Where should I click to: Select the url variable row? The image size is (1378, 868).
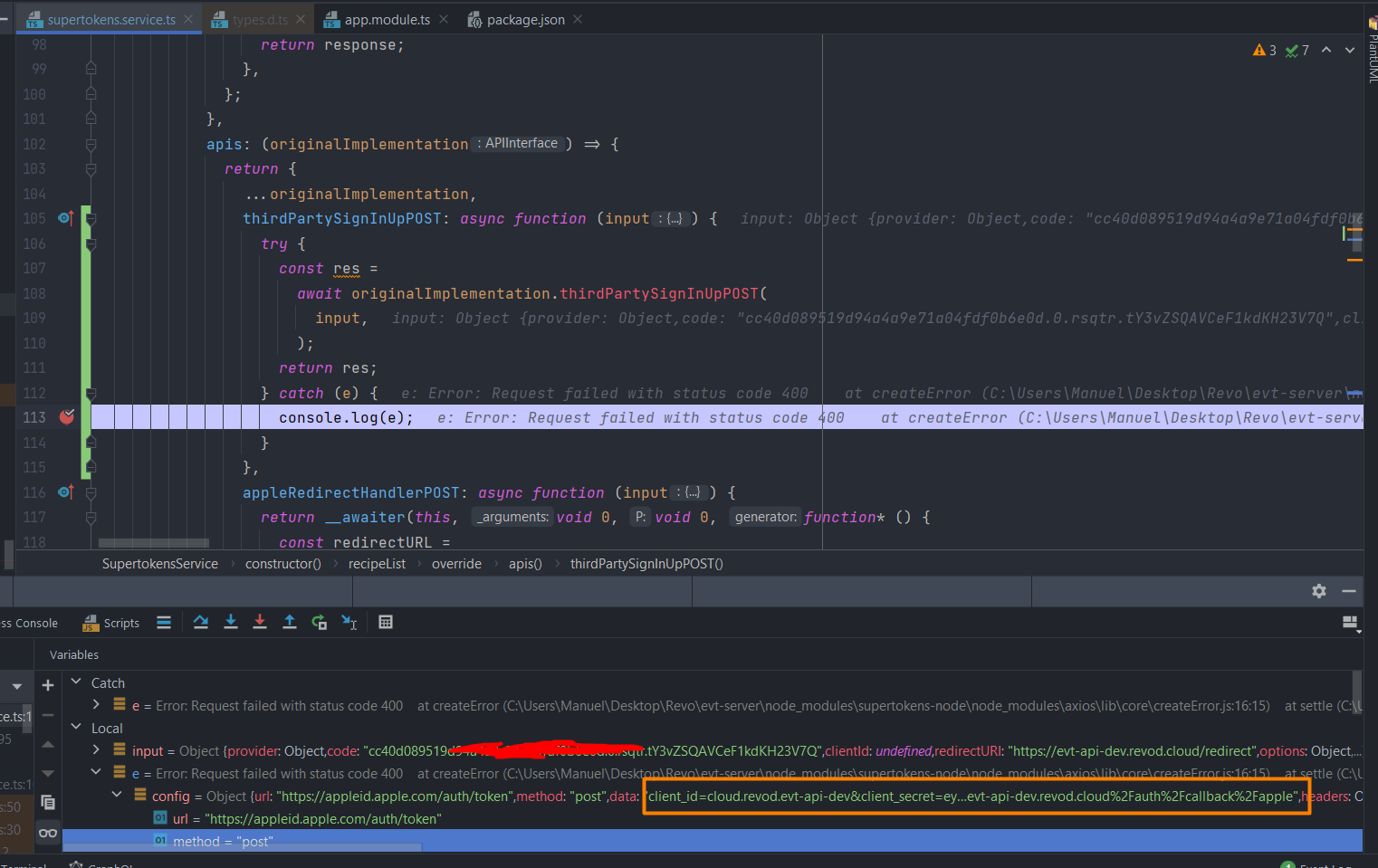(x=713, y=818)
